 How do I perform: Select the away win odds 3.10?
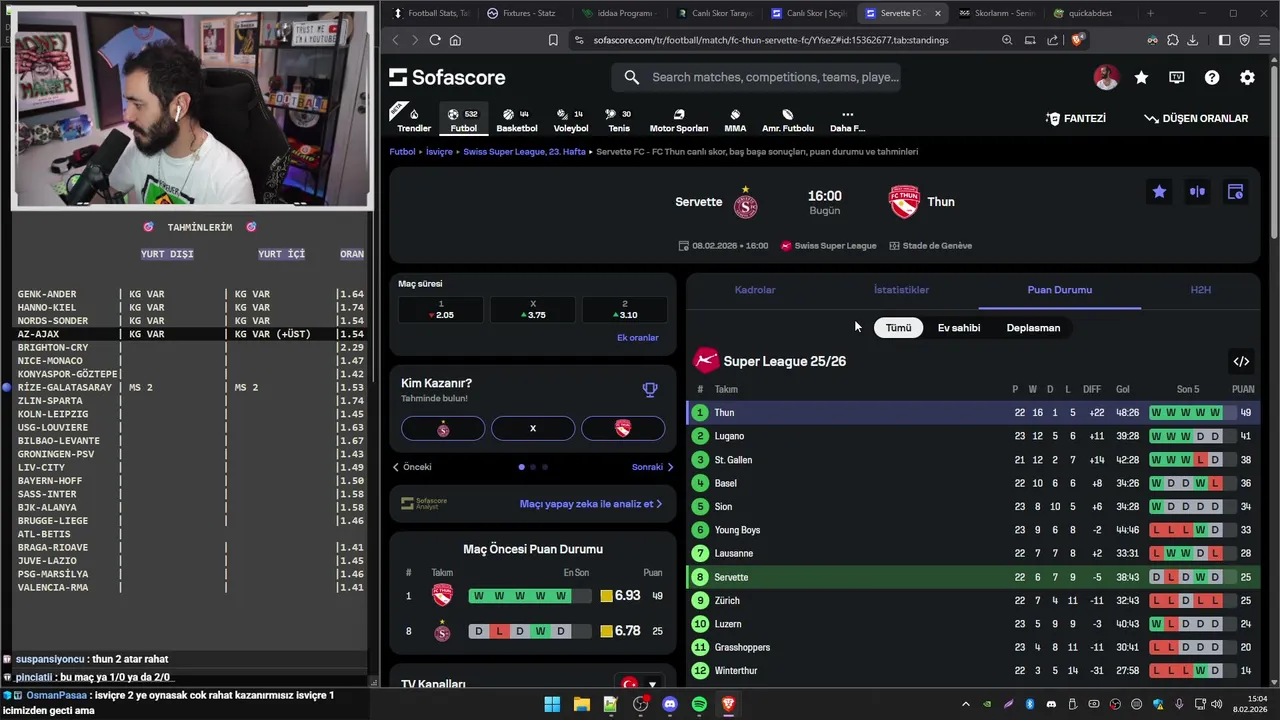[624, 310]
